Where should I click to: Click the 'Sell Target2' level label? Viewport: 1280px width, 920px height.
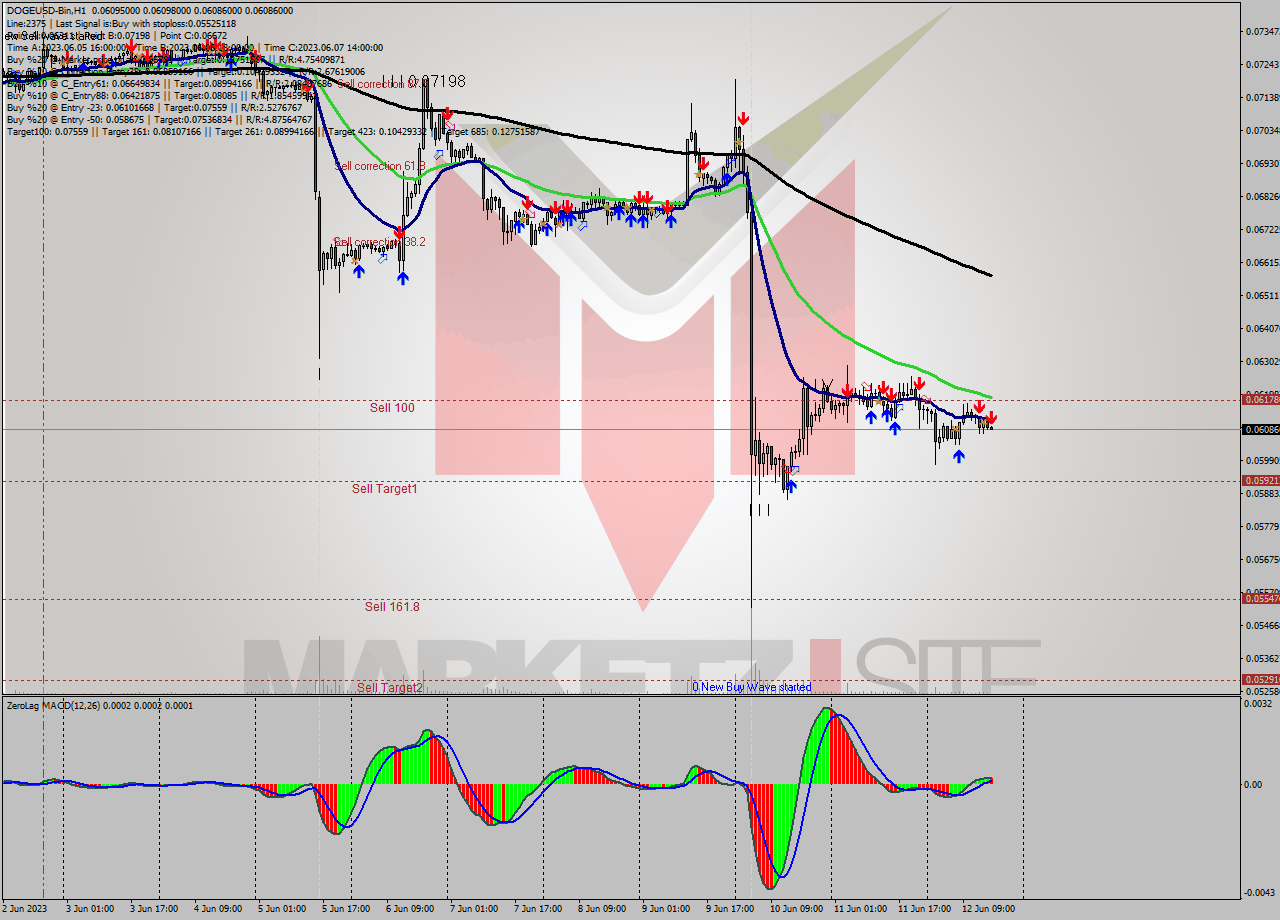click(390, 687)
